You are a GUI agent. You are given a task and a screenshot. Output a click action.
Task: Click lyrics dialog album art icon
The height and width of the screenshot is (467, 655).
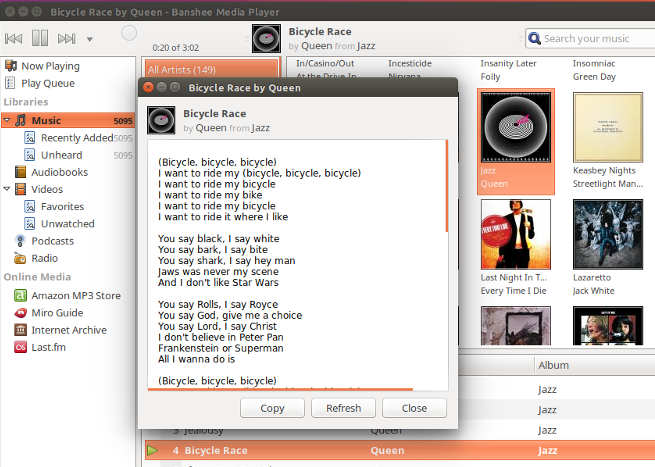(x=161, y=121)
